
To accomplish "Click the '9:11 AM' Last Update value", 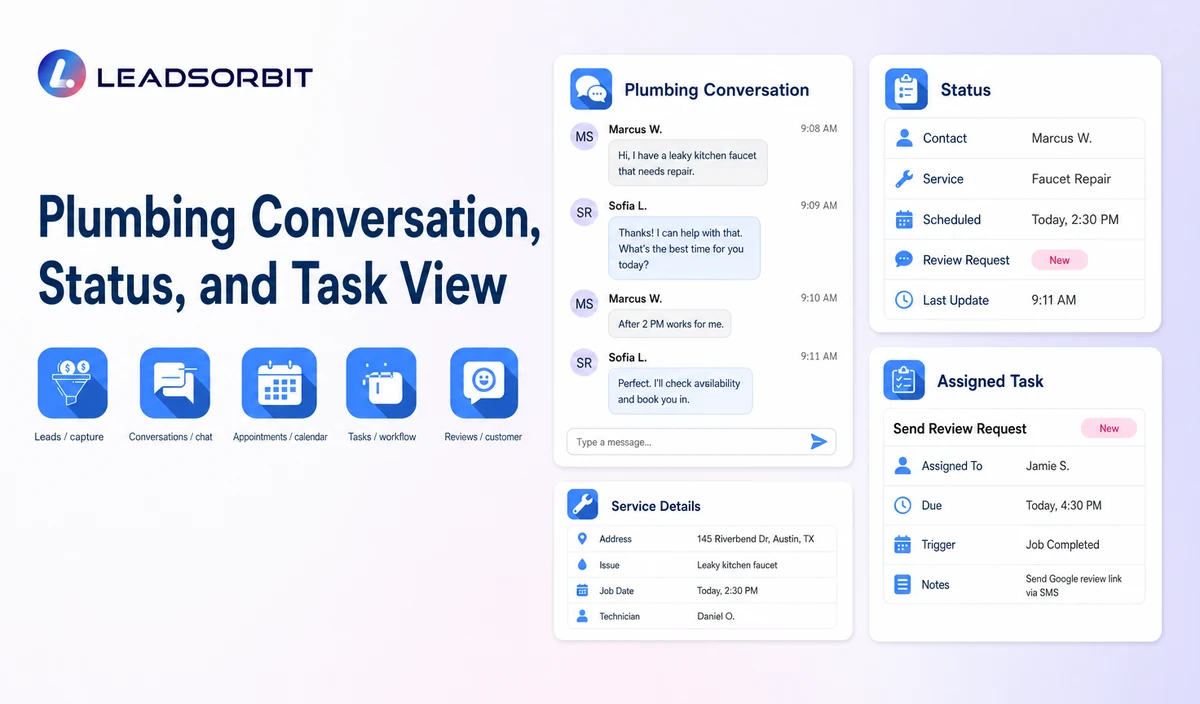I will click(1054, 299).
